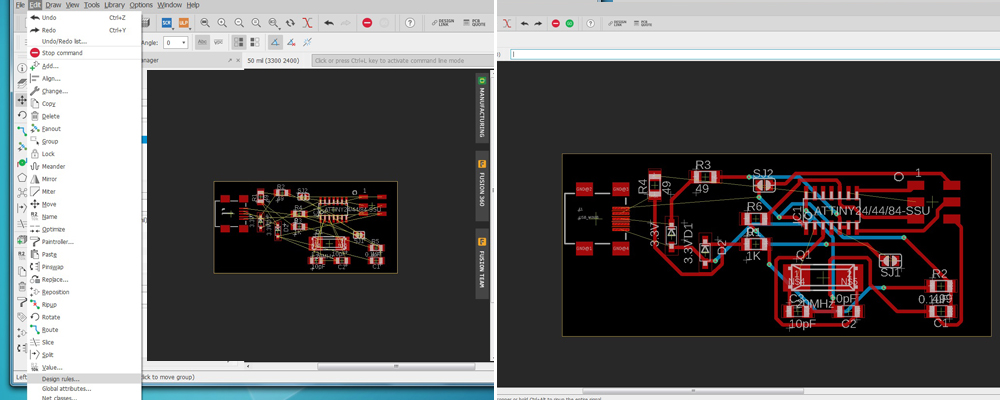Click the zoom in icon
Viewport: 1000px width, 400px height.
point(222,23)
